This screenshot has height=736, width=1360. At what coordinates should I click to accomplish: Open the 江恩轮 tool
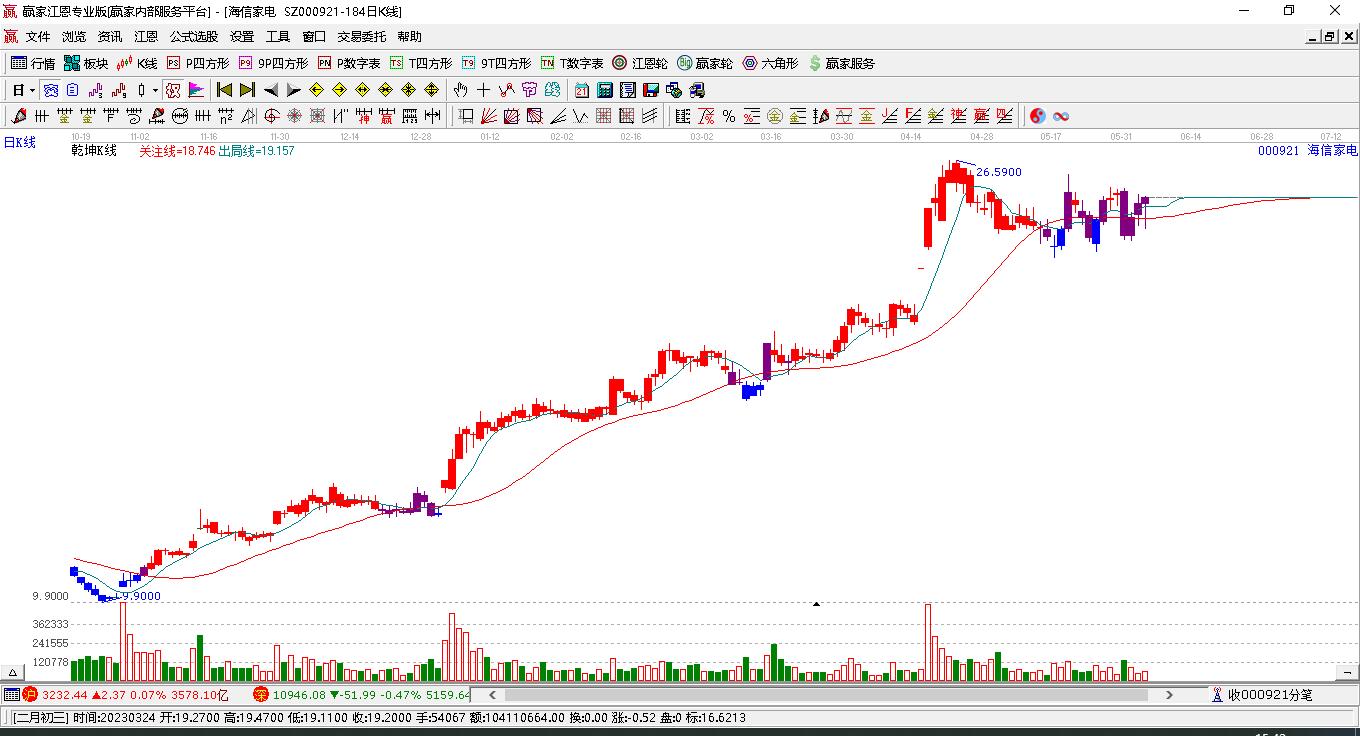(640, 63)
